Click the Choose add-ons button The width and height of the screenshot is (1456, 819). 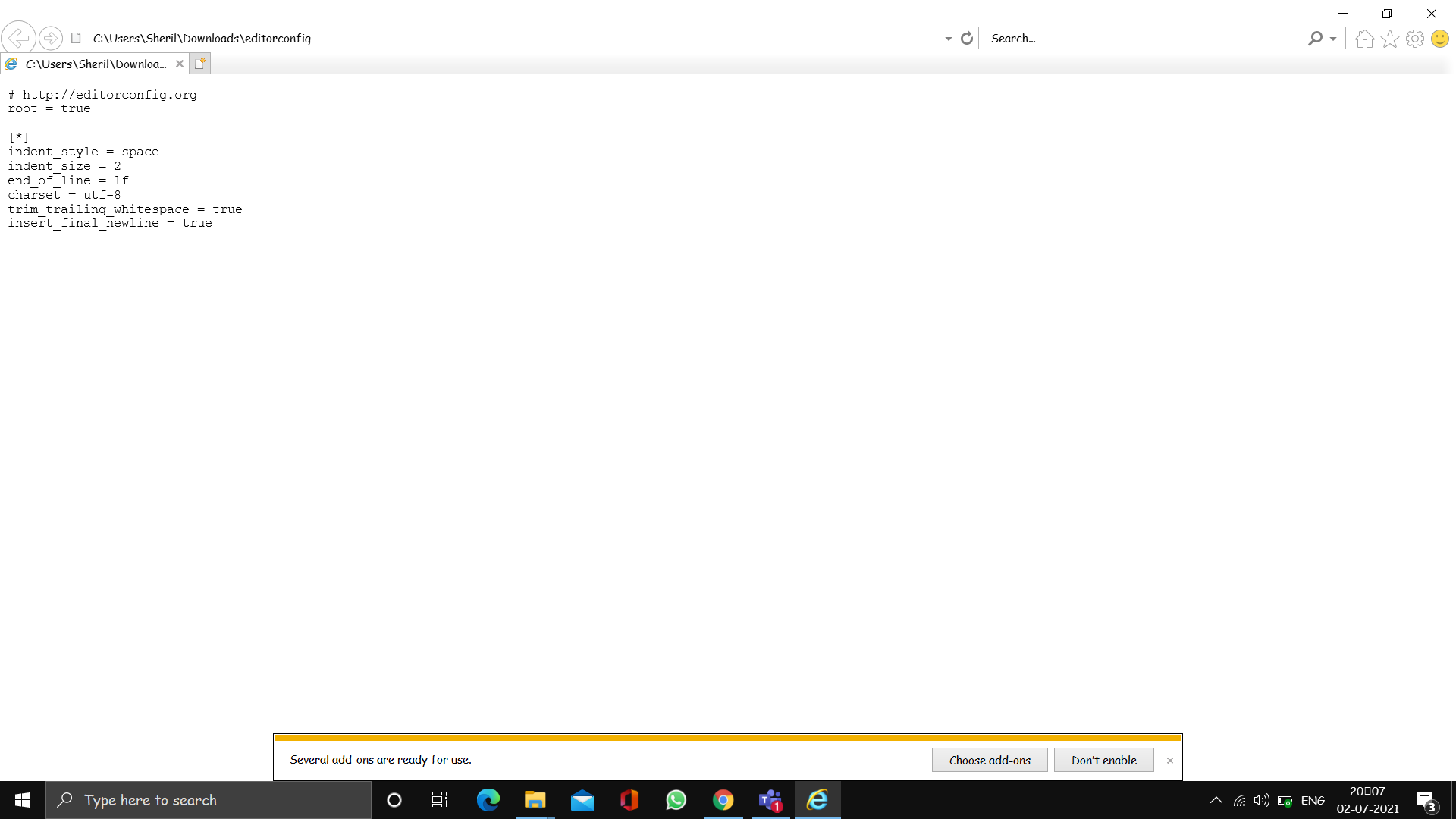coord(989,760)
